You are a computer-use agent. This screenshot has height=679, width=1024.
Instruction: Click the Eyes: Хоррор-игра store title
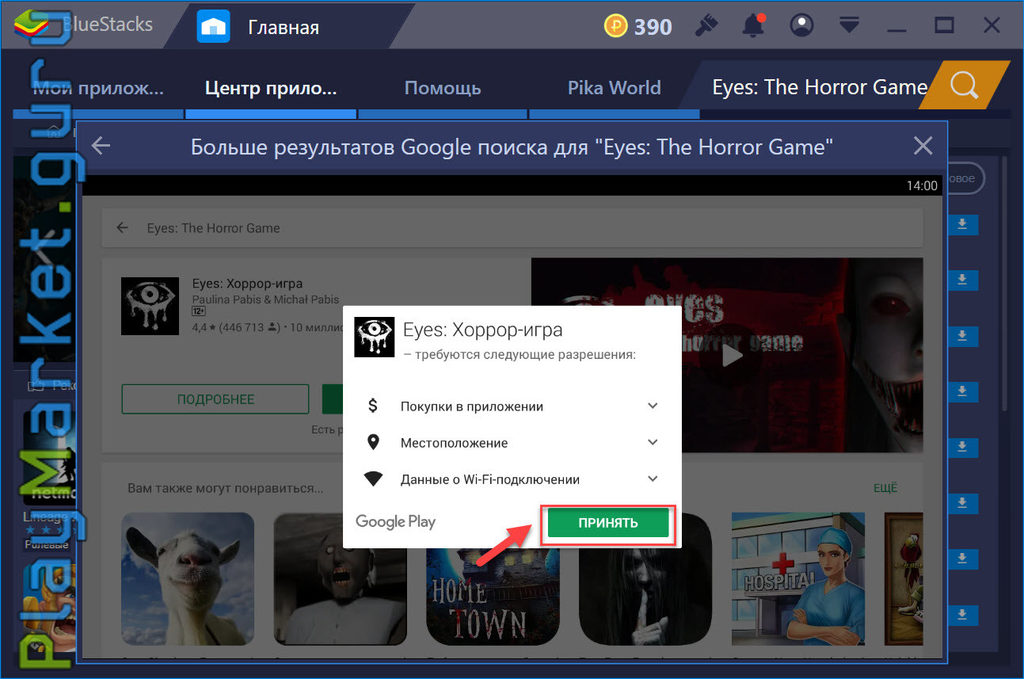coord(248,283)
